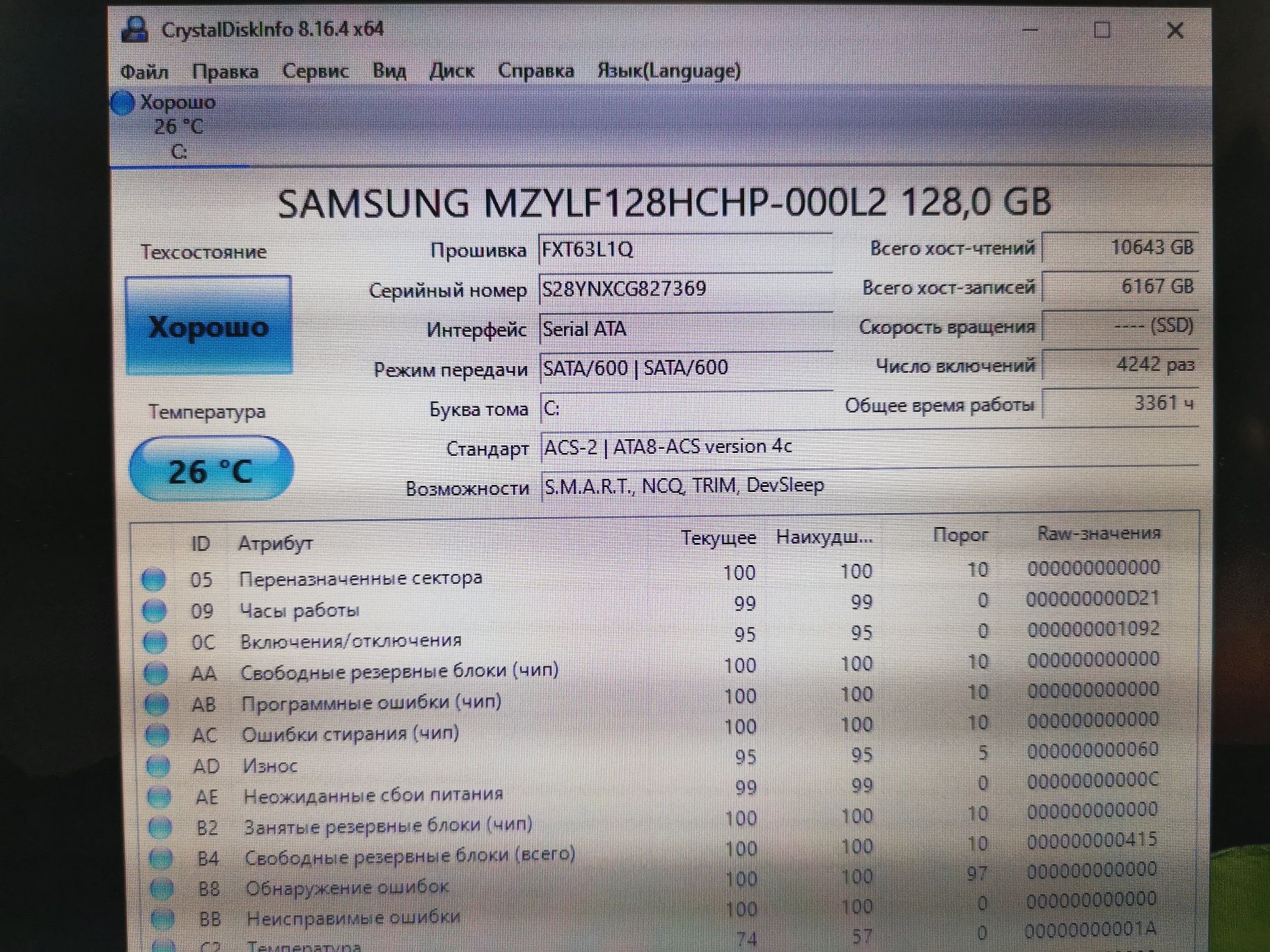Click the Текущее column header
The height and width of the screenshot is (952, 1270).
[719, 538]
